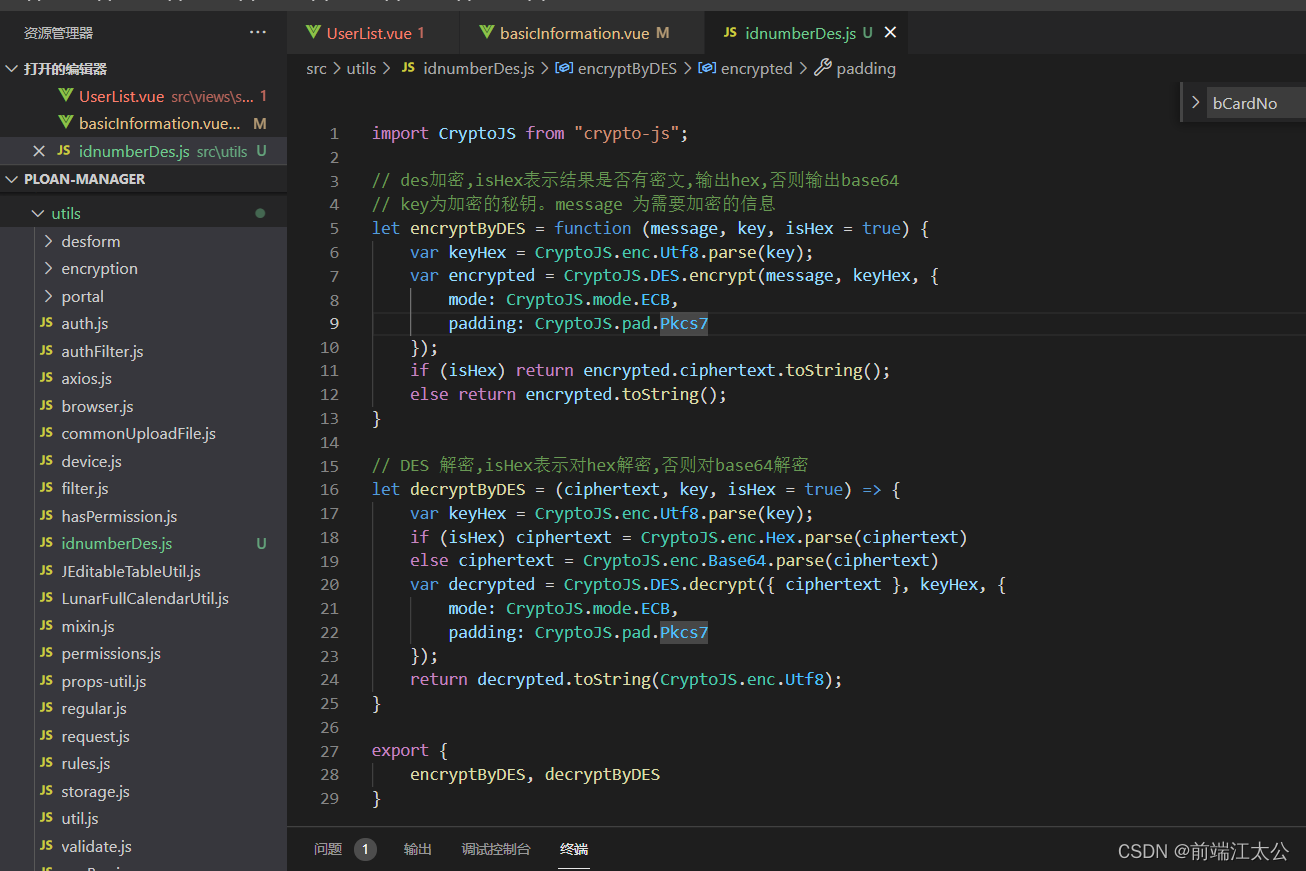Collapse the utils folder
Viewport: 1306px width, 871px height.
click(x=38, y=213)
